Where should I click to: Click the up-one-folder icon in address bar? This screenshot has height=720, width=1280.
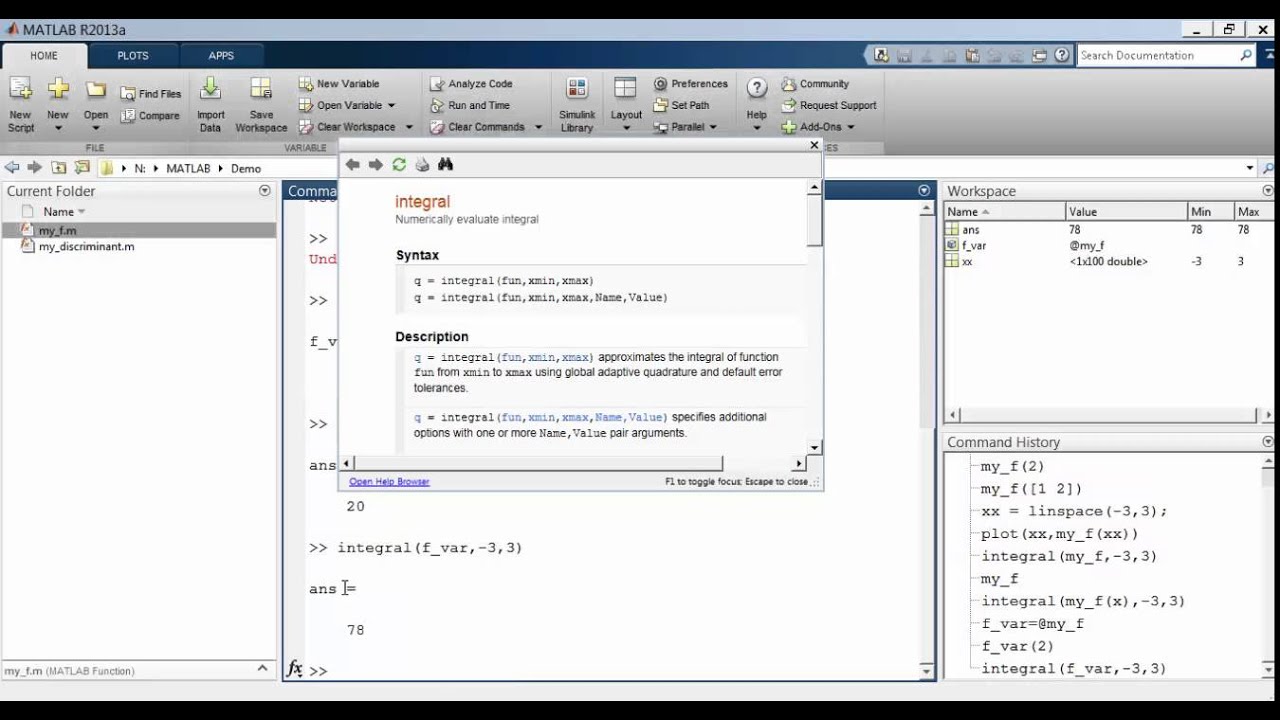point(59,168)
